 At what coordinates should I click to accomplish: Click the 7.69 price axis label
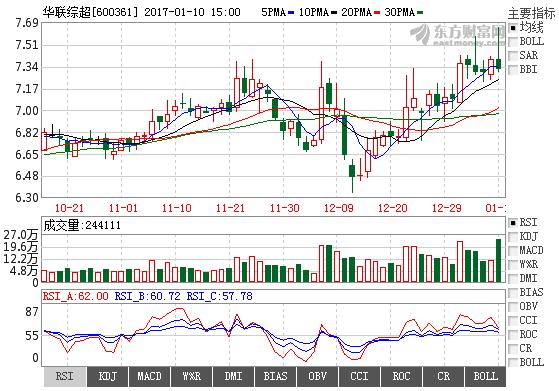click(x=26, y=23)
